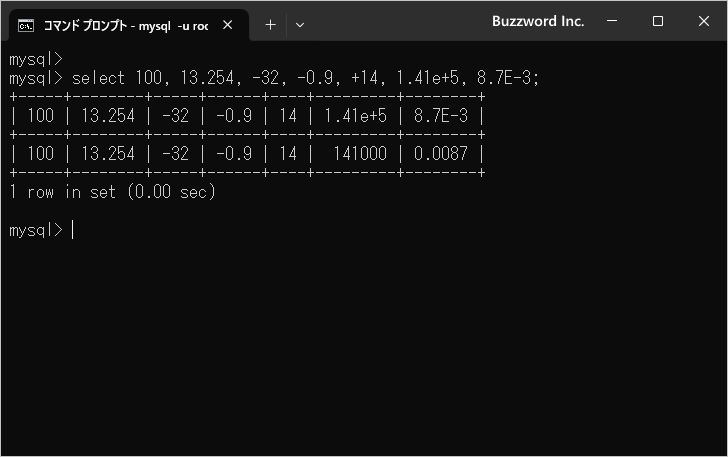The width and height of the screenshot is (728, 457).
Task: Click the "1 row in set" status line
Action: tap(112, 192)
